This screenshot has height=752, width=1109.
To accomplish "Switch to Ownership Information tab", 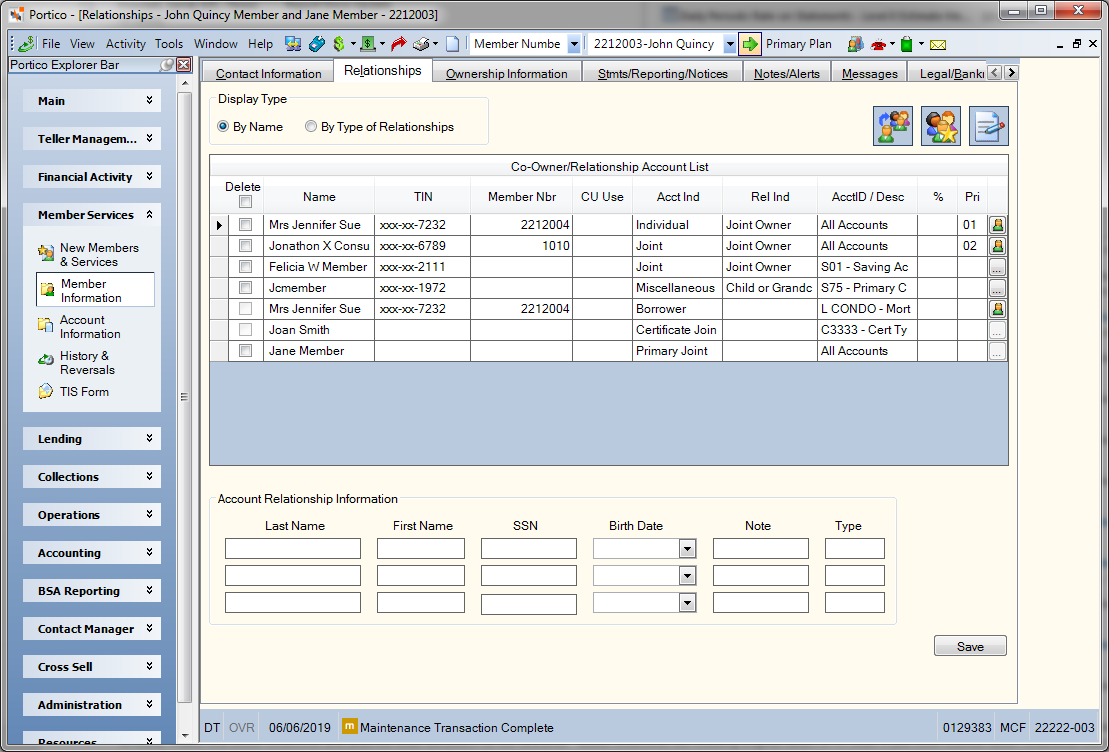I will coord(506,74).
